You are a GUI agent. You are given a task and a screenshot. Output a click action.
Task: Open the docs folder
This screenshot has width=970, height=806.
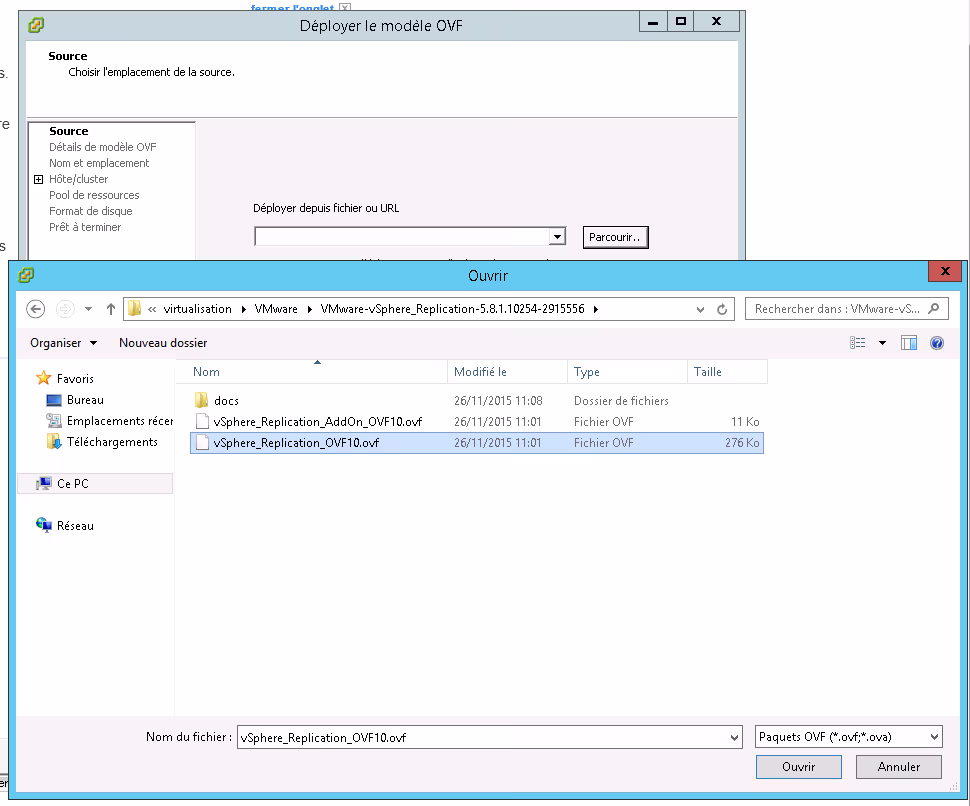226,401
